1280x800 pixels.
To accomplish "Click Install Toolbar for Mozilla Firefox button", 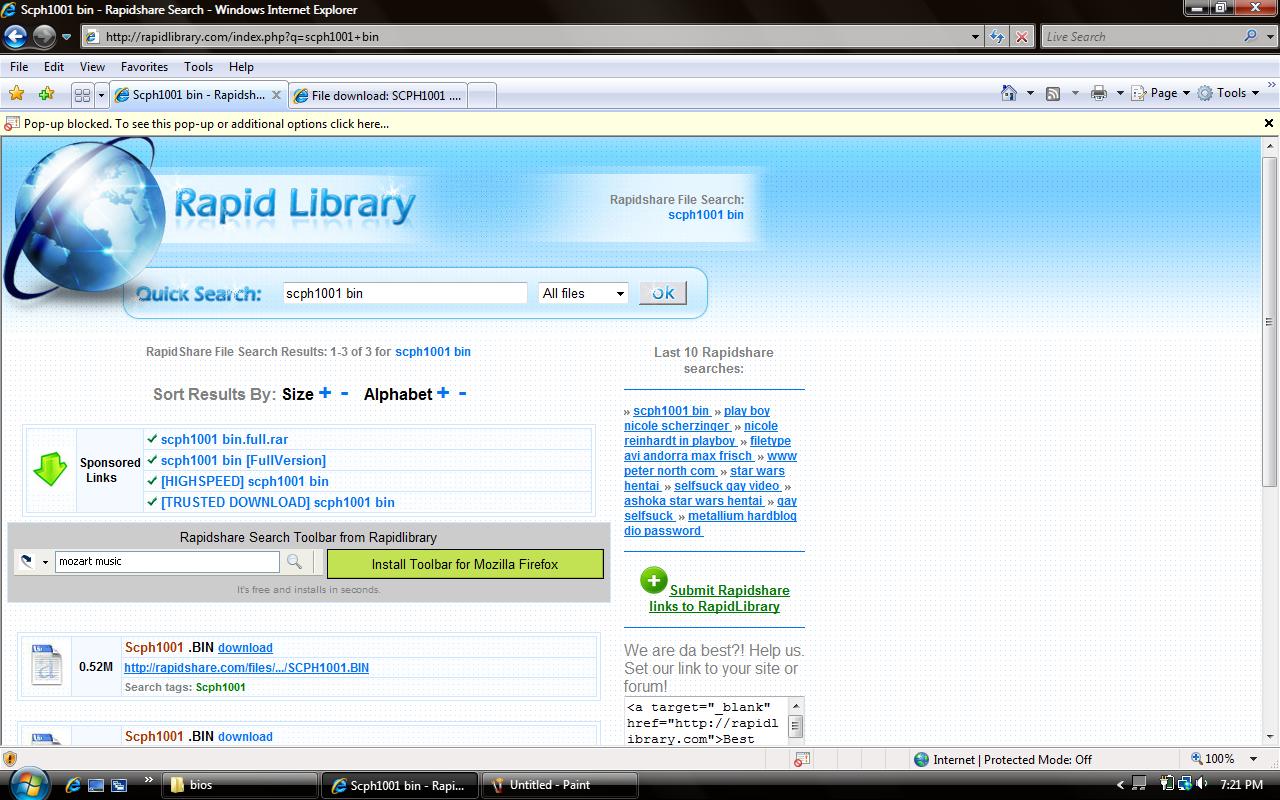I will tap(465, 564).
